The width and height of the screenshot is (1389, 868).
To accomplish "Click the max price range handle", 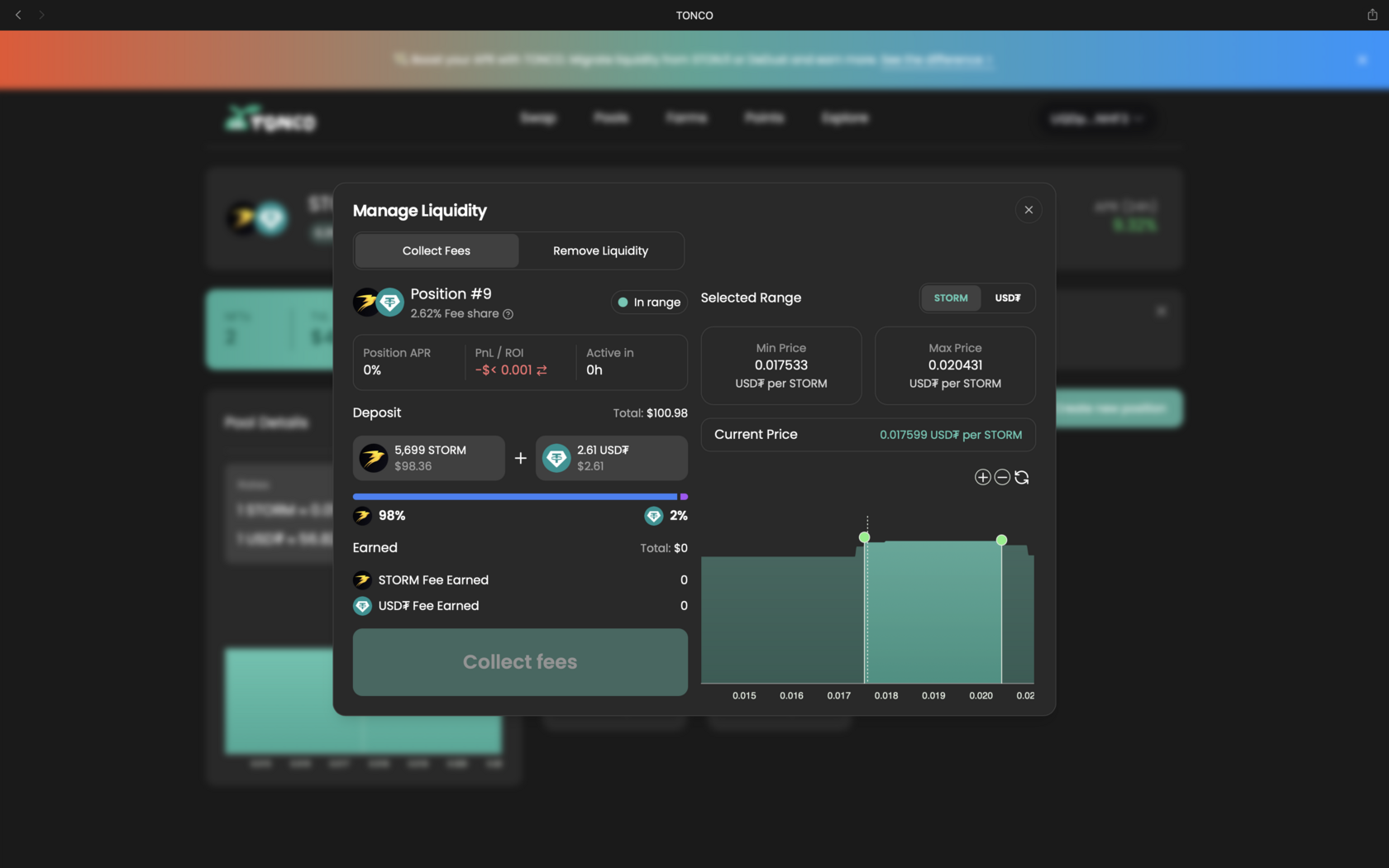I will pyautogui.click(x=1001, y=540).
